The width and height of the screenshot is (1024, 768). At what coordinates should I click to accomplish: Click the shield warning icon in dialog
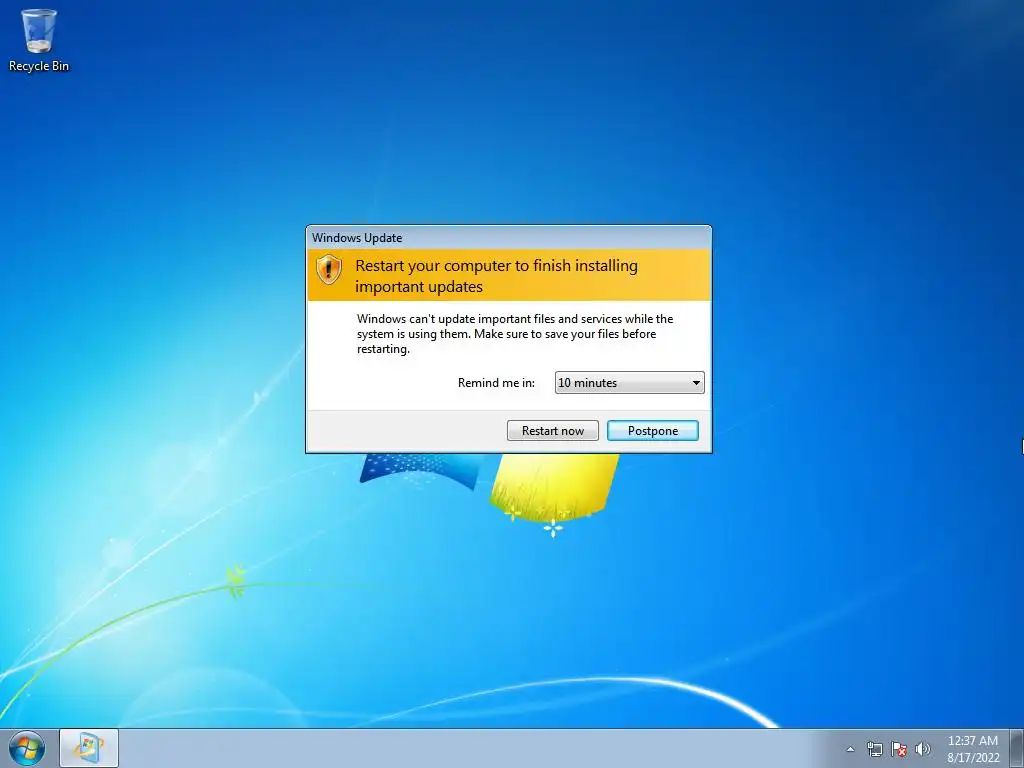tap(328, 269)
